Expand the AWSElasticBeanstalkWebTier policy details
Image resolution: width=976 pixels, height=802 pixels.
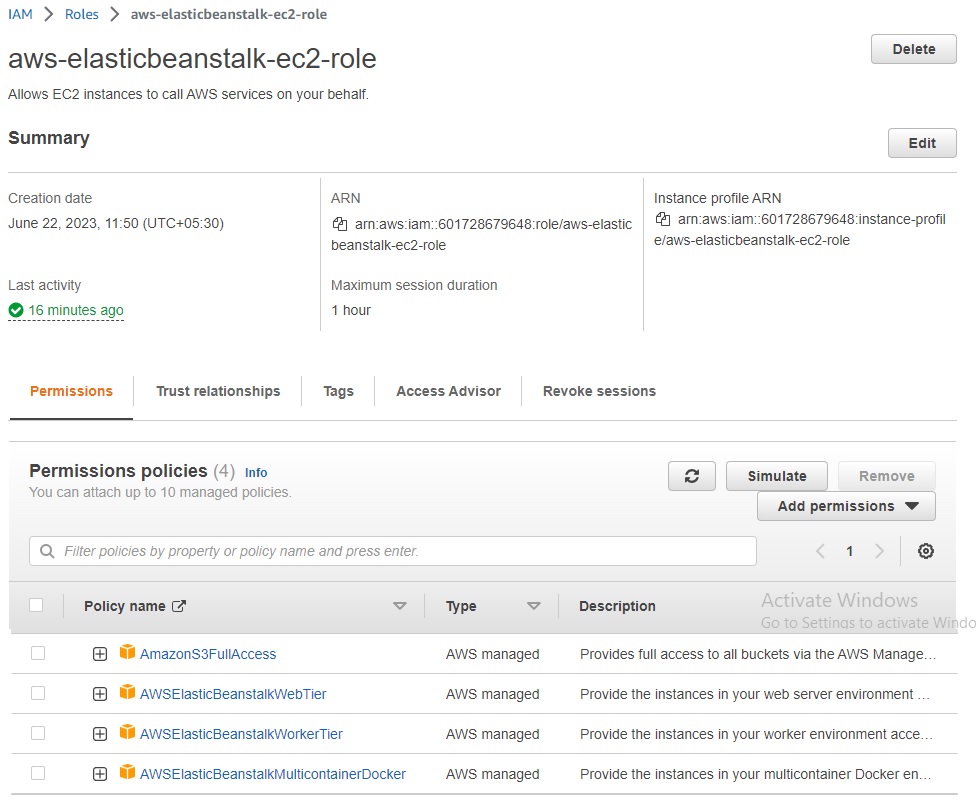[100, 694]
